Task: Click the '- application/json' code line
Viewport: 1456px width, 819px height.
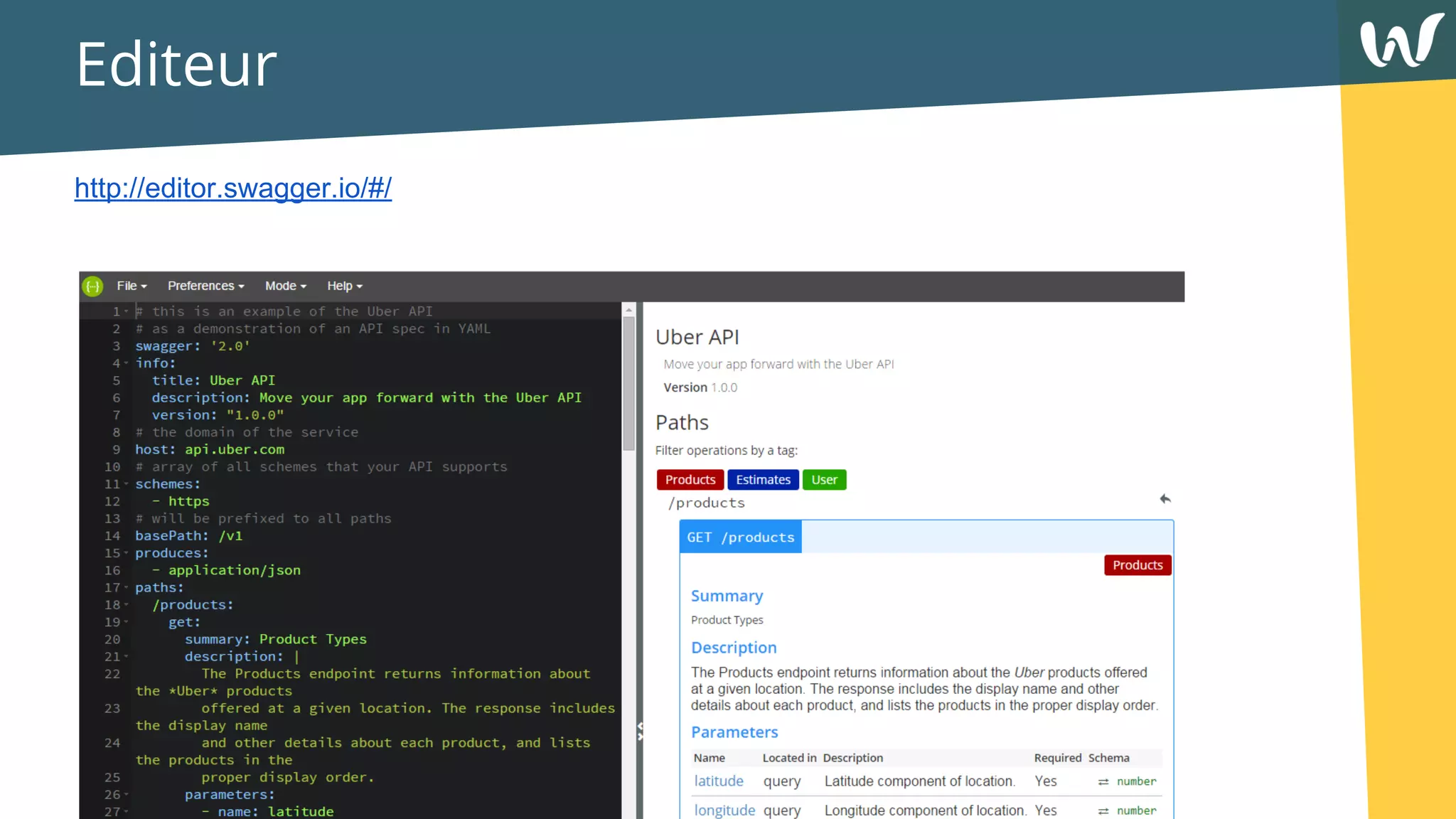Action: [227, 570]
